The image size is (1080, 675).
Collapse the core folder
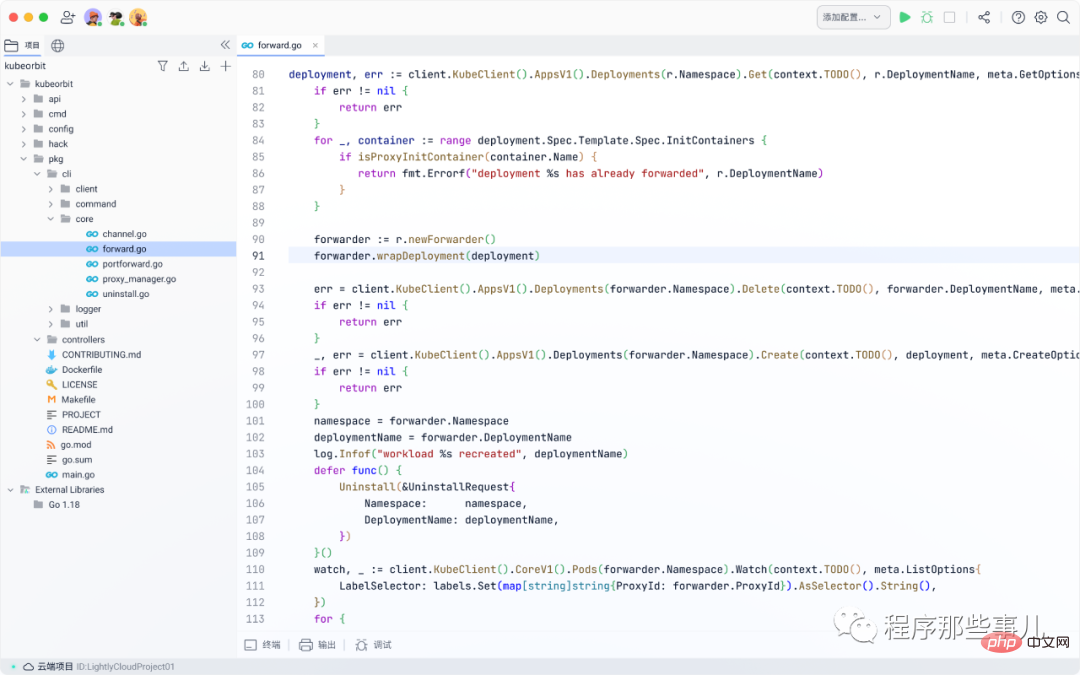tap(50, 219)
